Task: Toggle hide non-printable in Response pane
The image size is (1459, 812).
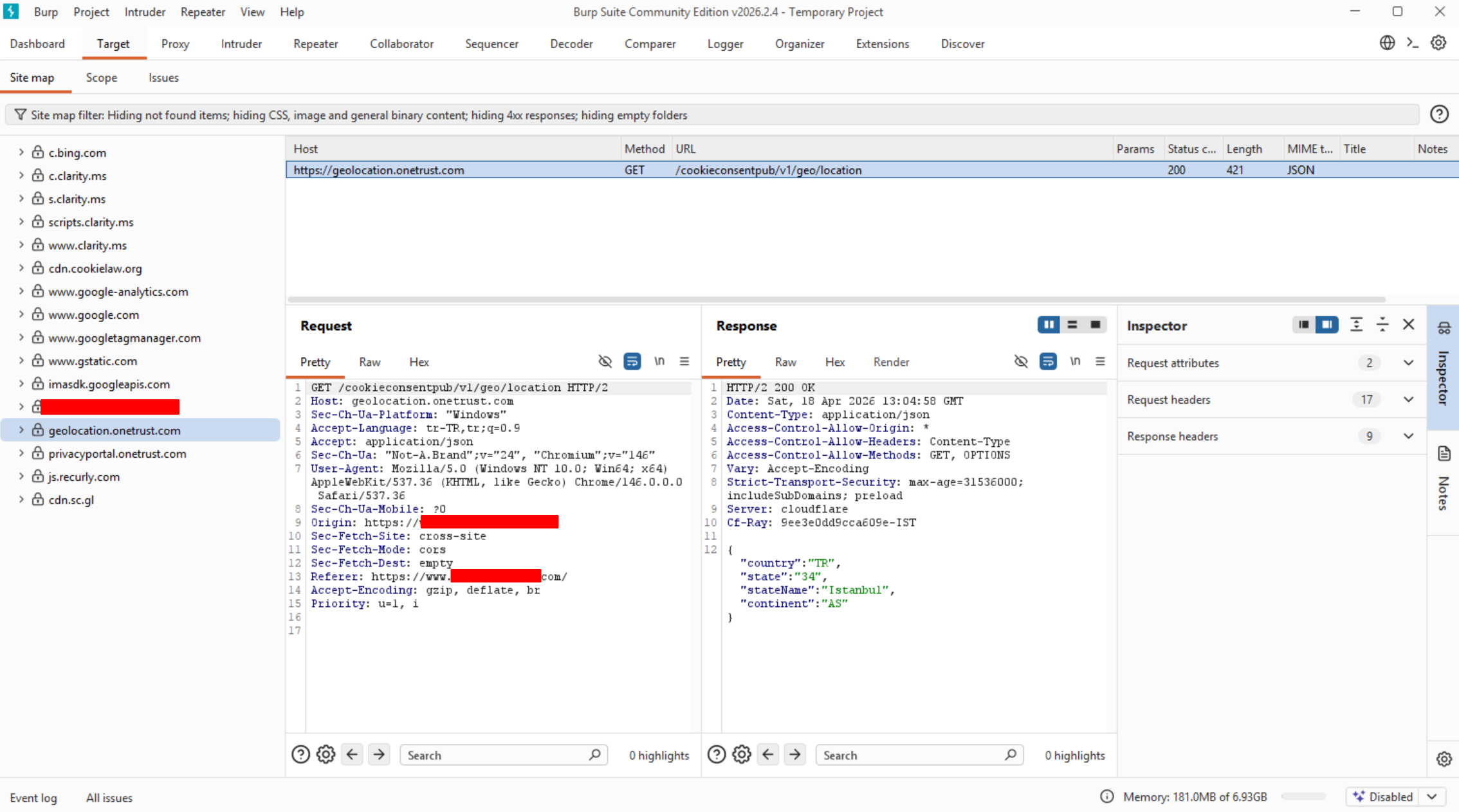Action: click(1021, 361)
